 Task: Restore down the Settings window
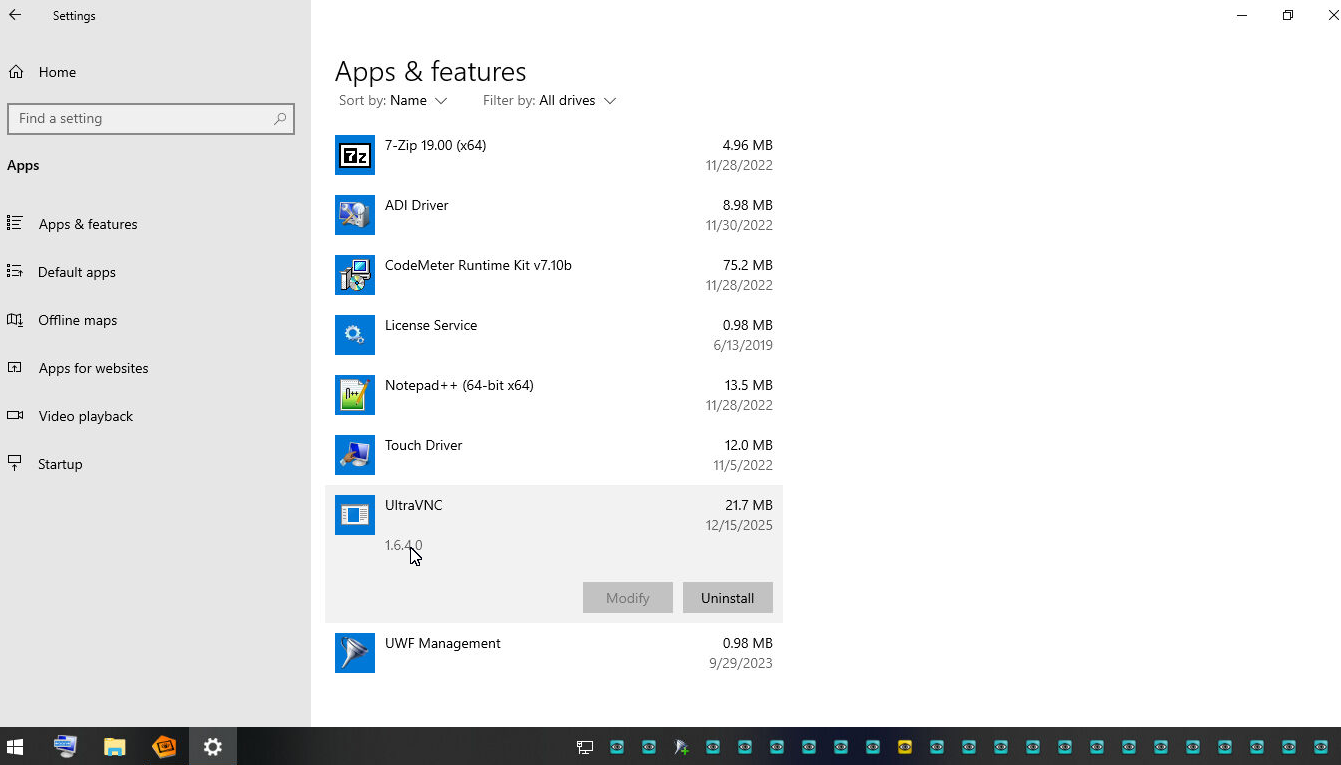(x=1288, y=15)
